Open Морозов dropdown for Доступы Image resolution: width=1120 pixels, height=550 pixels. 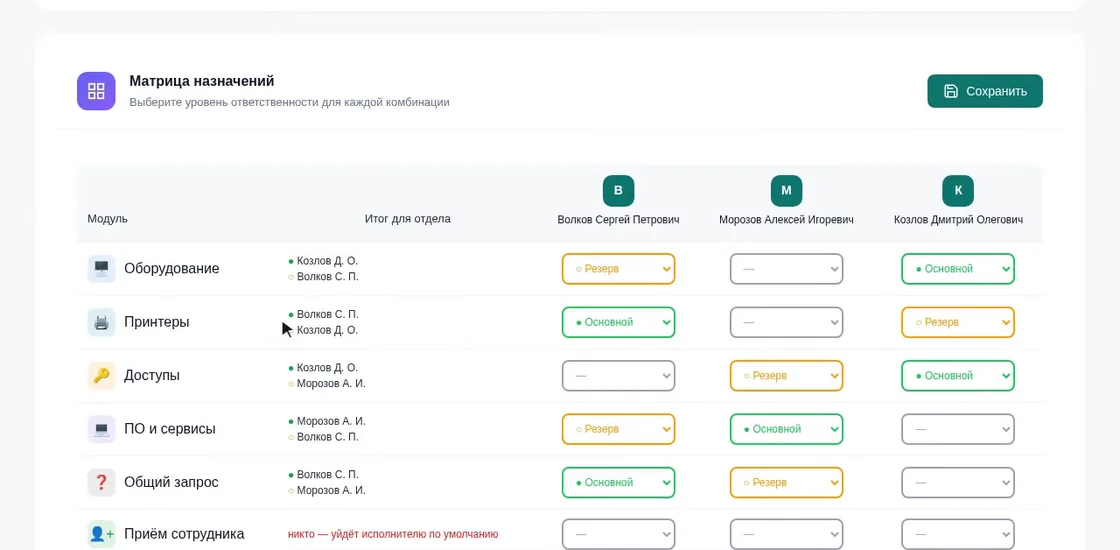point(786,376)
